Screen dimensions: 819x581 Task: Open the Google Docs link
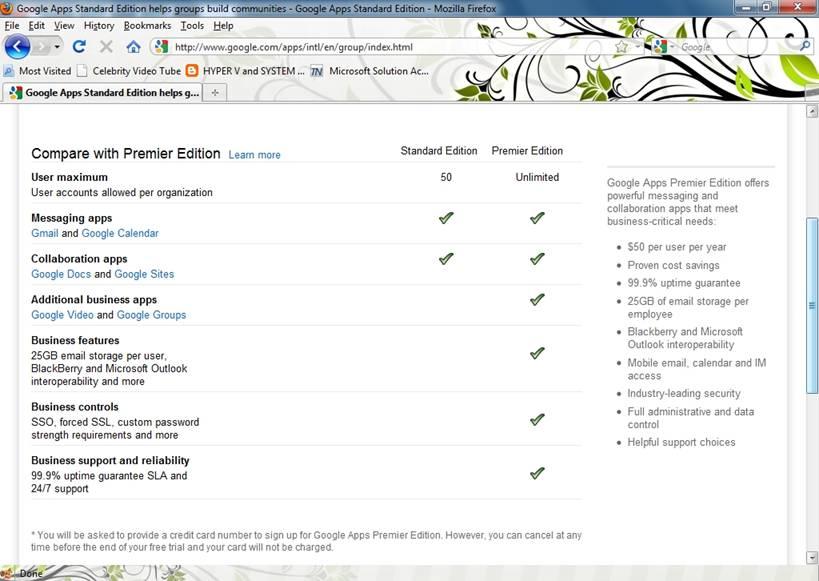click(61, 274)
